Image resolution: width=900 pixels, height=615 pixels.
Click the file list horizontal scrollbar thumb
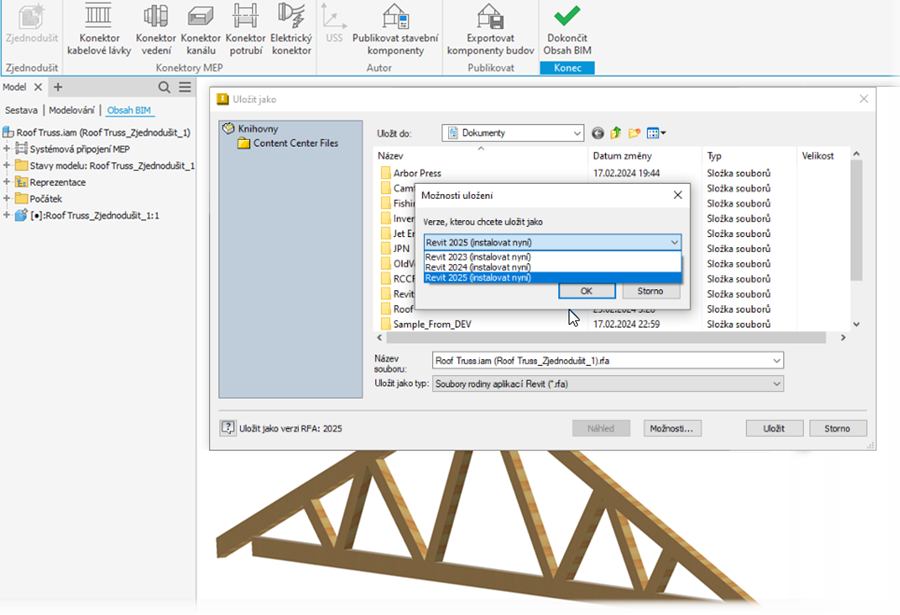point(606,338)
